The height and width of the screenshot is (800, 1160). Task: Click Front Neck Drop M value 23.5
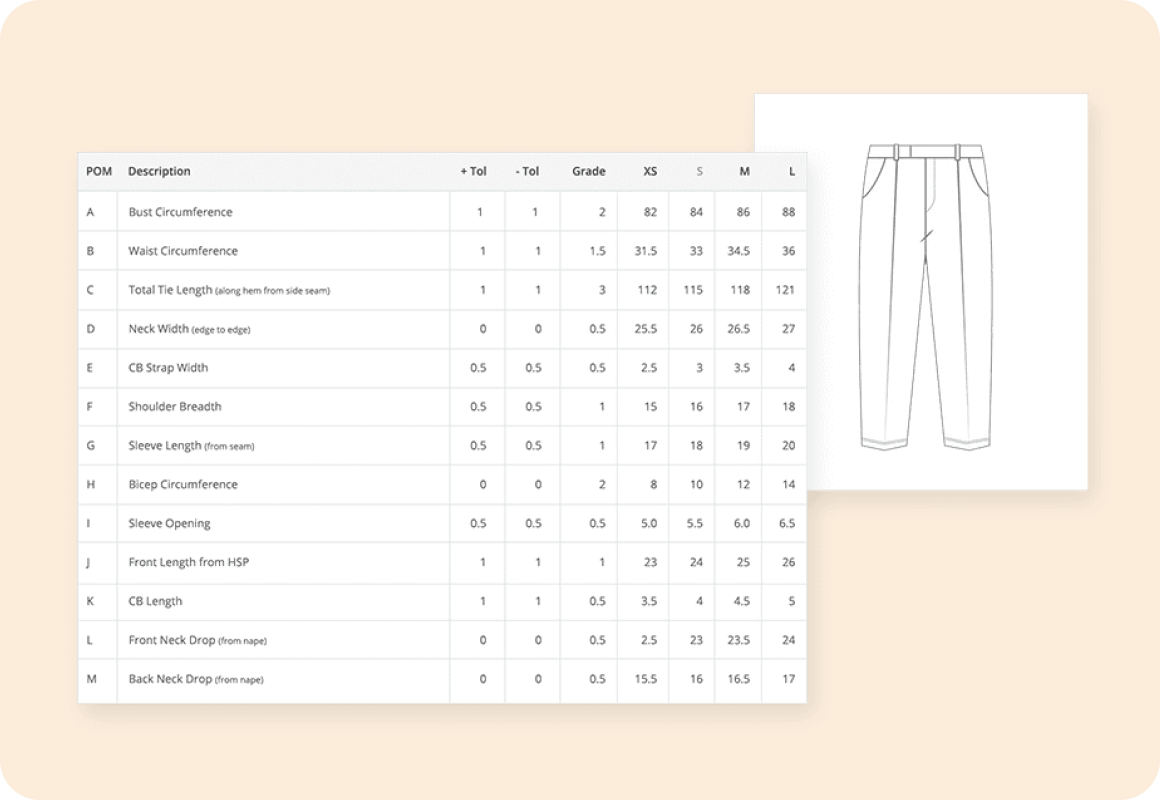click(x=739, y=640)
